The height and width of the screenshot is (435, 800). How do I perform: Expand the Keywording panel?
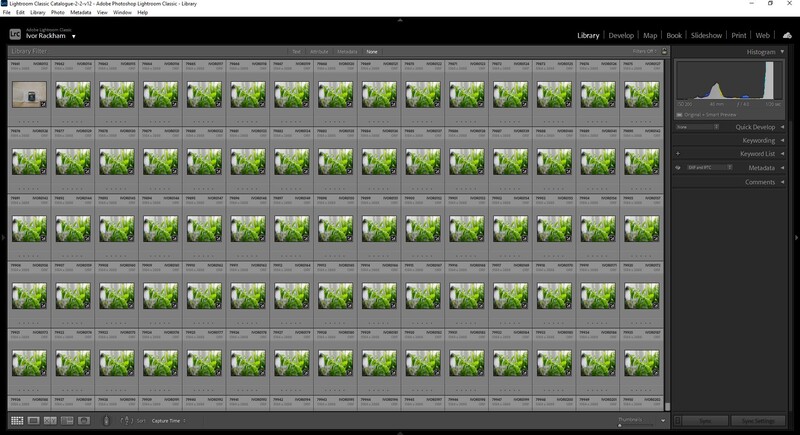pyautogui.click(x=782, y=140)
